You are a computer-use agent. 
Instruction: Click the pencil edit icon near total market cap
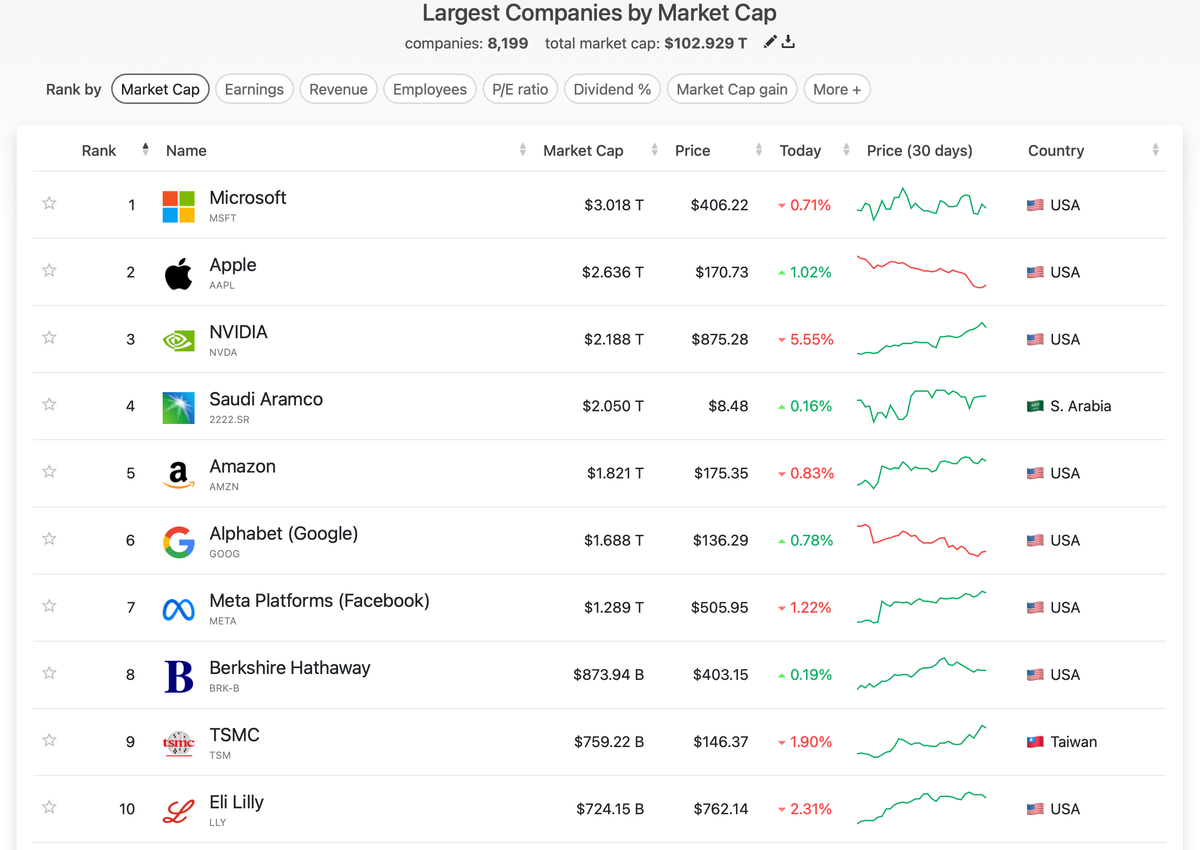(769, 42)
